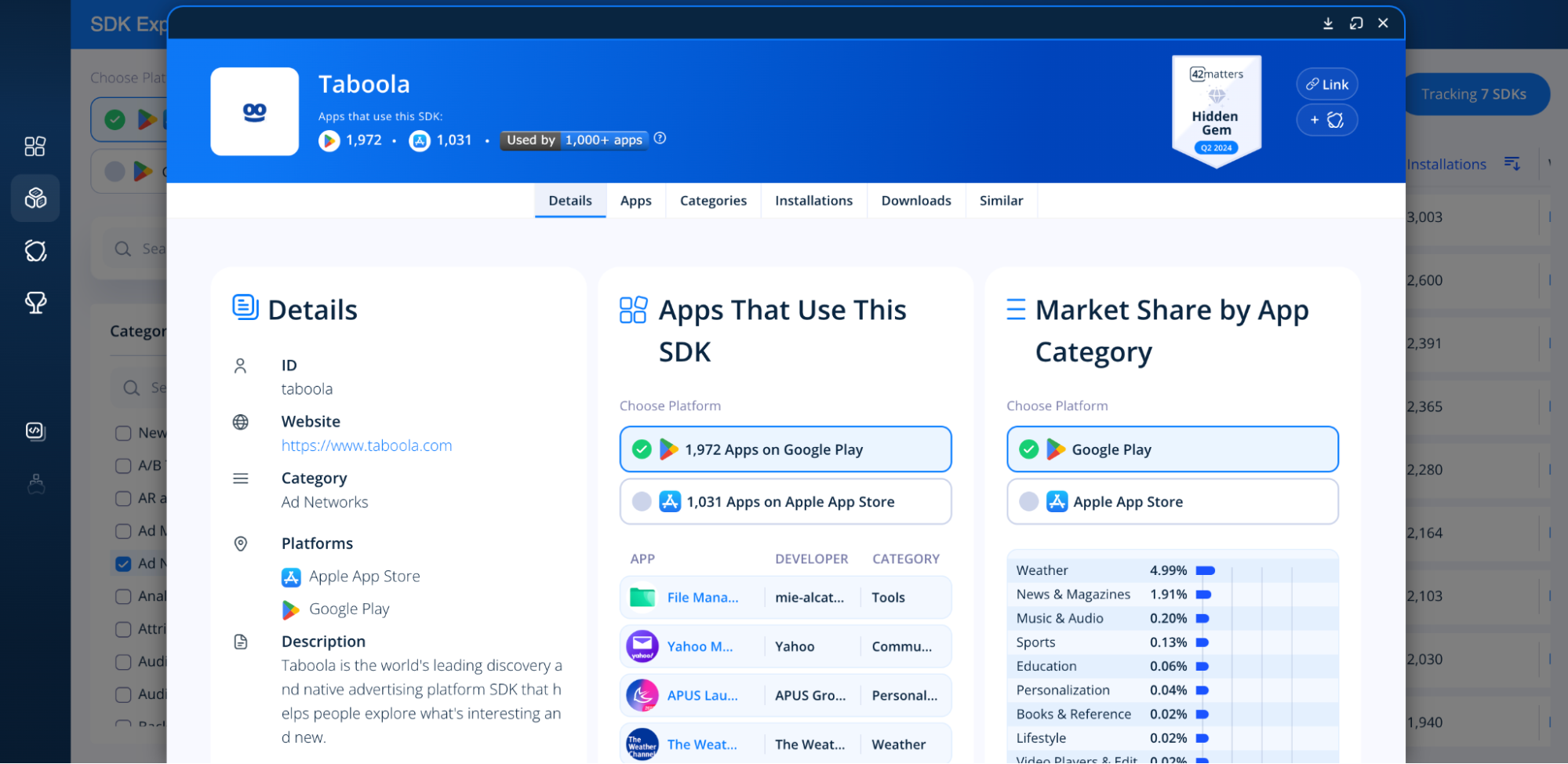This screenshot has width=1568, height=764.
Task: Switch to the Details tab
Action: coord(570,201)
